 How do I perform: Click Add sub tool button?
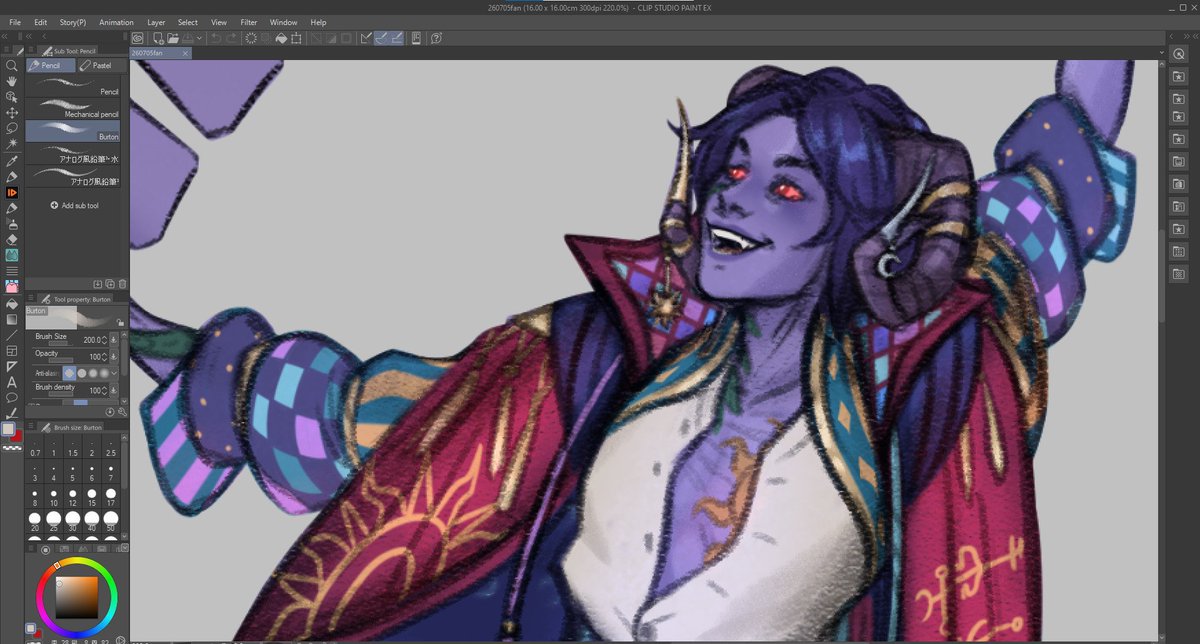[x=75, y=205]
